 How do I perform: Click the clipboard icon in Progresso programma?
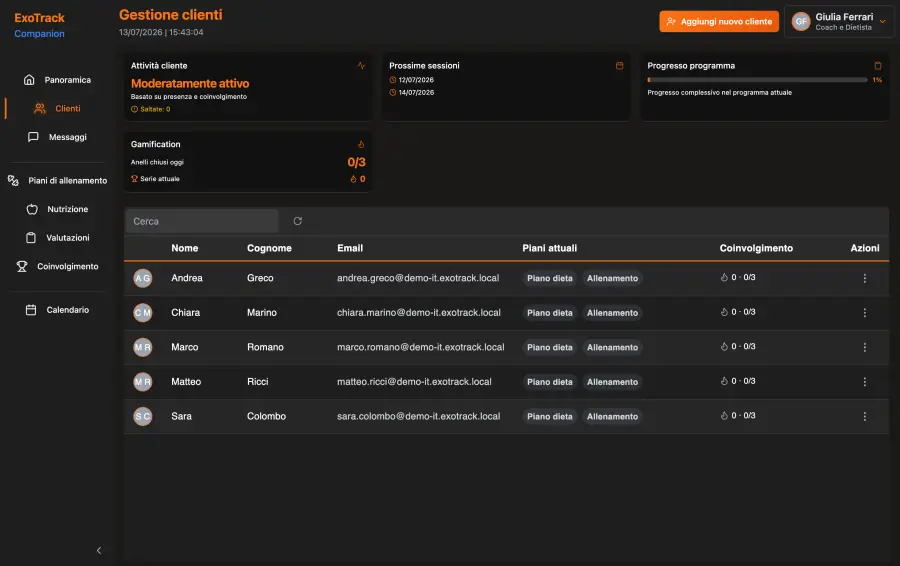pos(878,65)
